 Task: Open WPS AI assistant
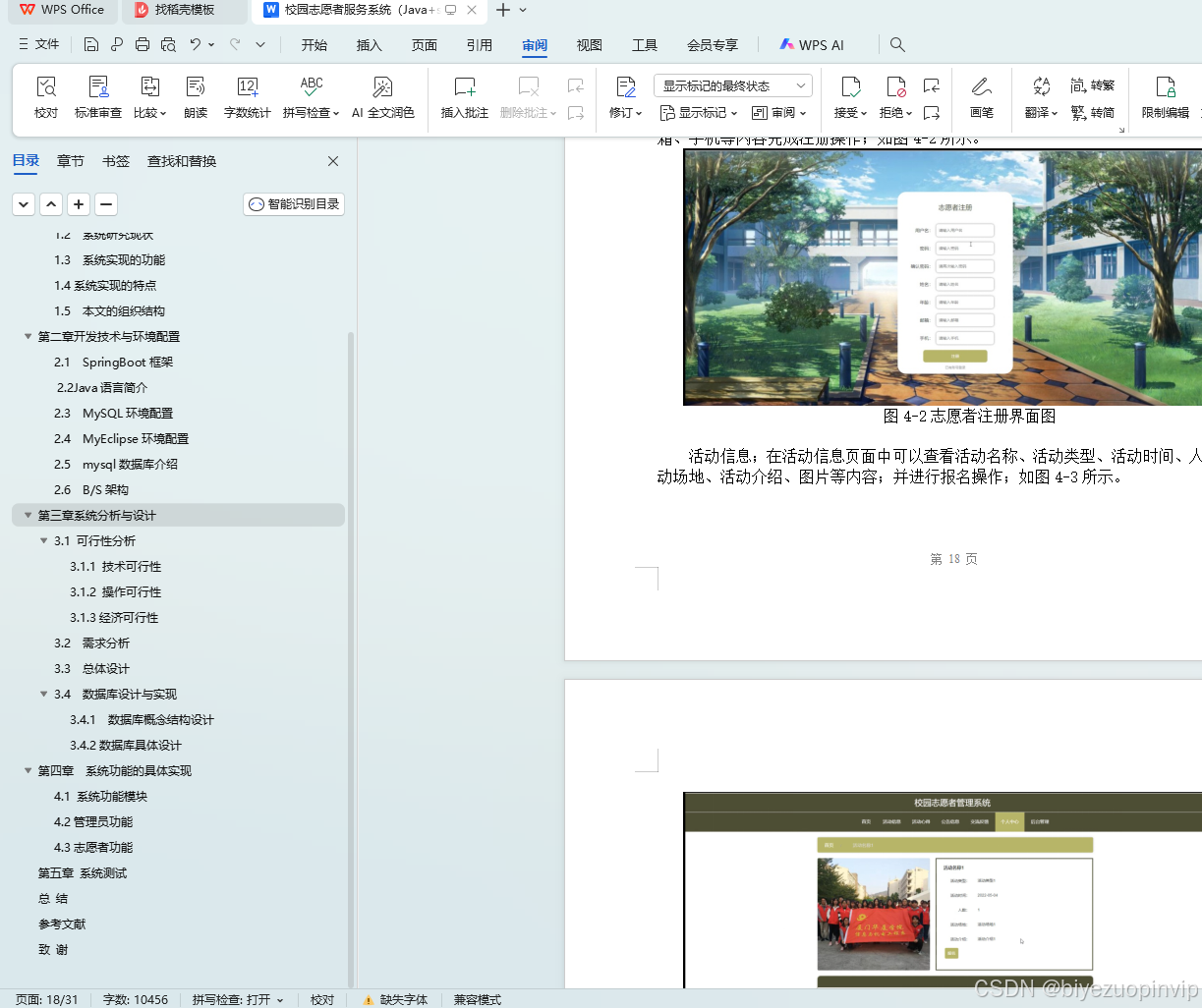pos(812,45)
